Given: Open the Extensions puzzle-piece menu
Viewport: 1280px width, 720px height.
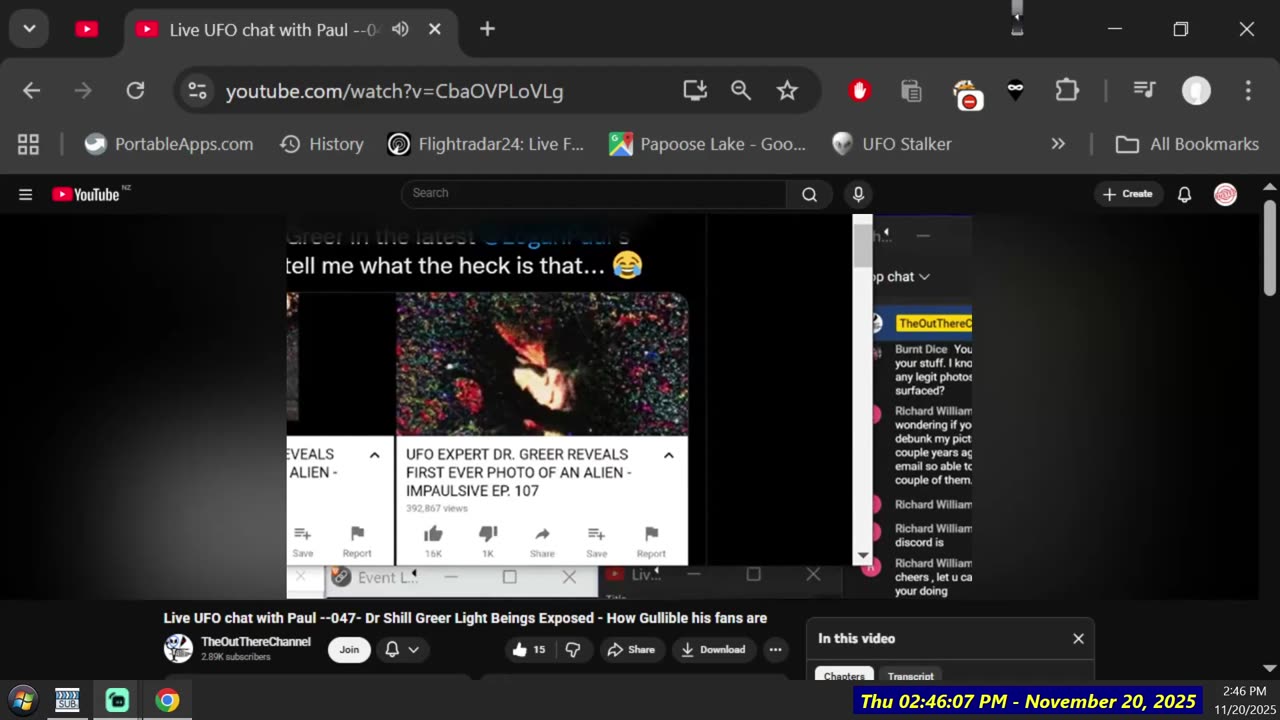Looking at the screenshot, I should [x=1067, y=91].
